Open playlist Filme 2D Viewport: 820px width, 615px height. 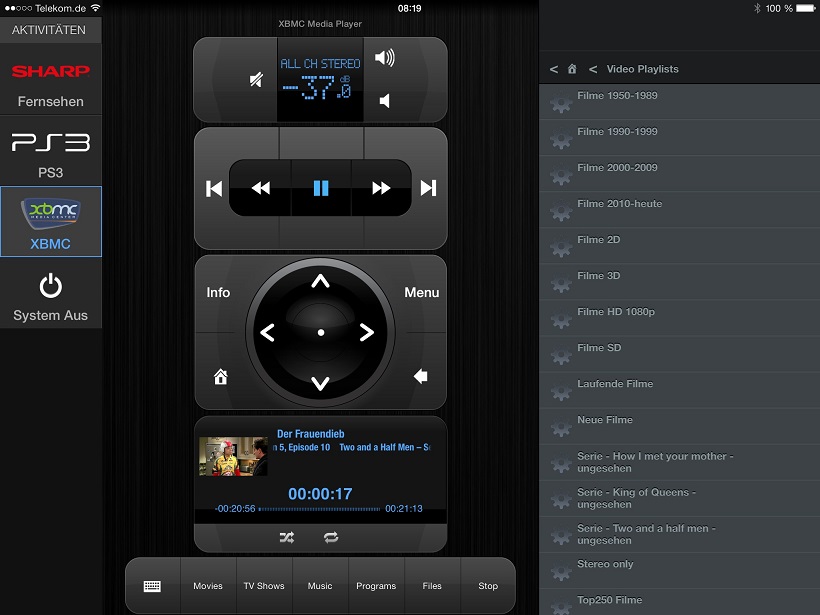pos(679,246)
